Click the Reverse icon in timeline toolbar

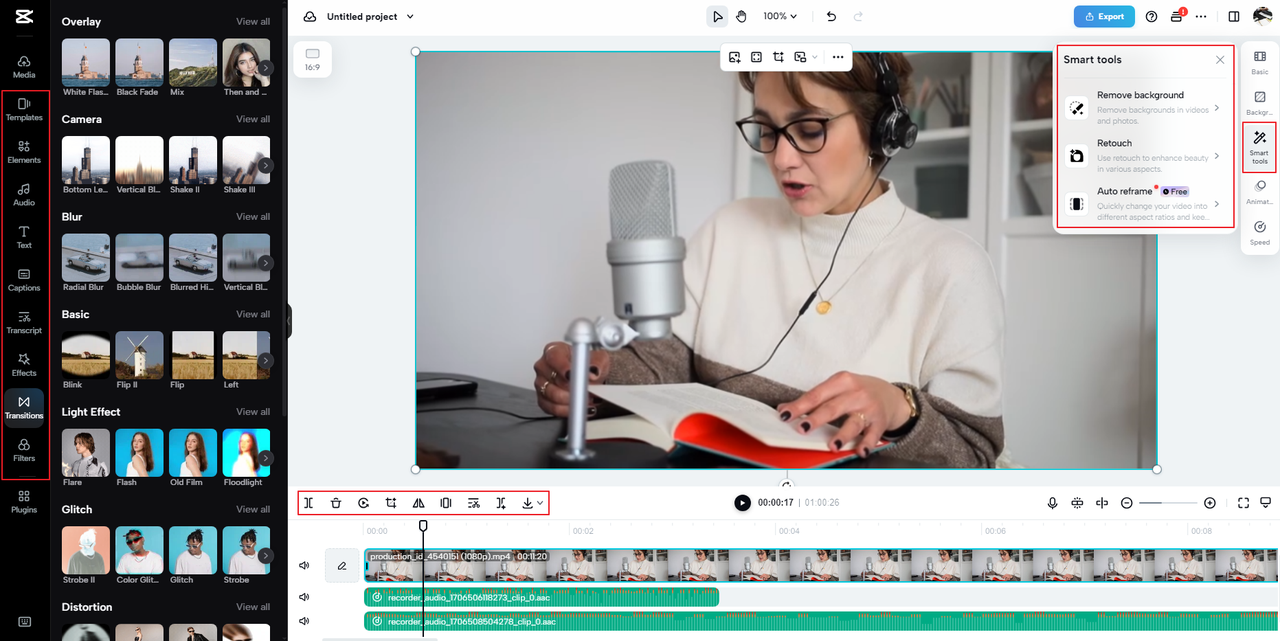[363, 503]
